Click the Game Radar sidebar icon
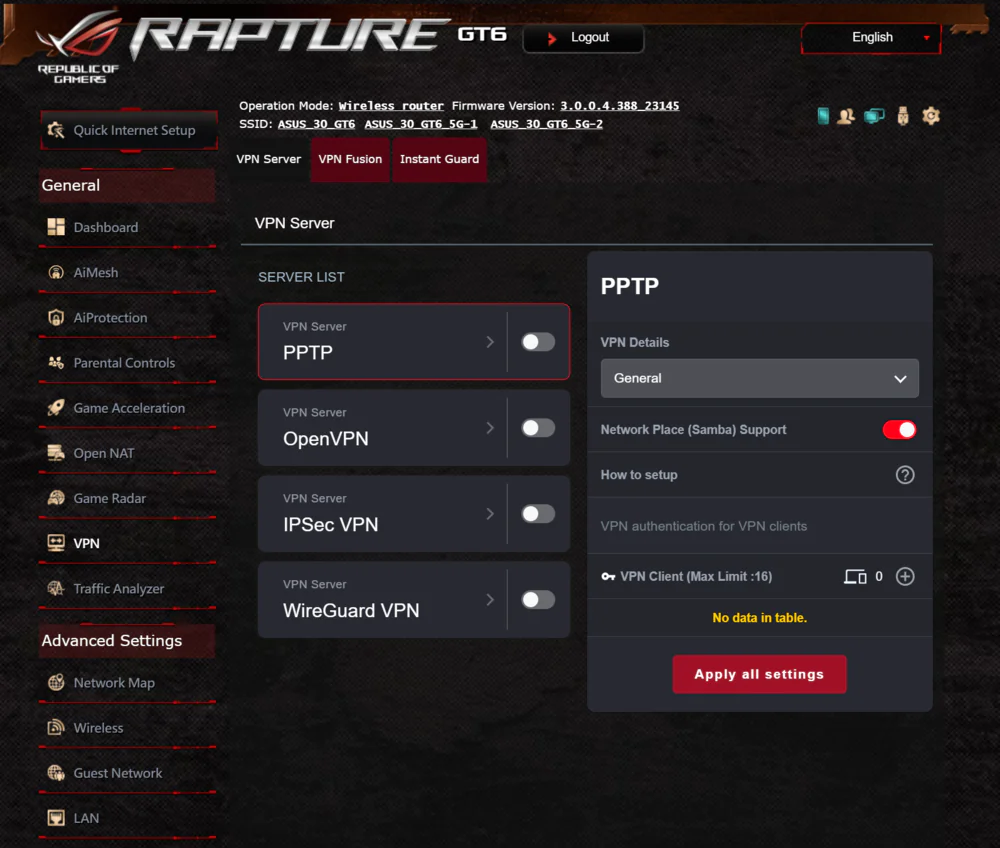 [x=56, y=498]
